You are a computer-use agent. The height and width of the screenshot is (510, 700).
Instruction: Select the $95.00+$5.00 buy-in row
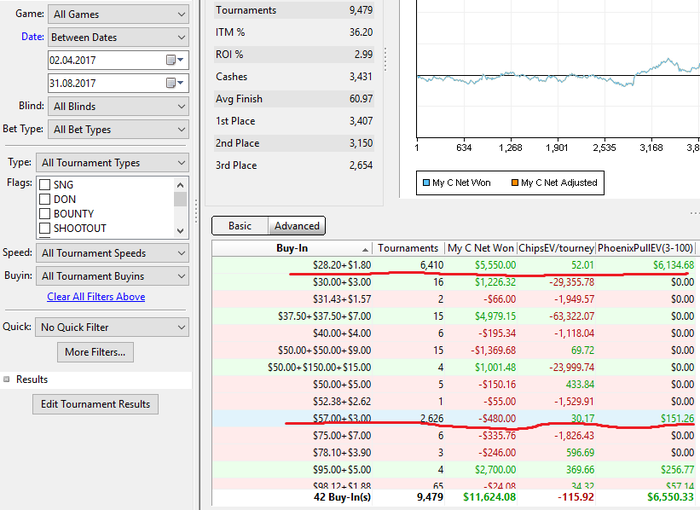pos(454,469)
